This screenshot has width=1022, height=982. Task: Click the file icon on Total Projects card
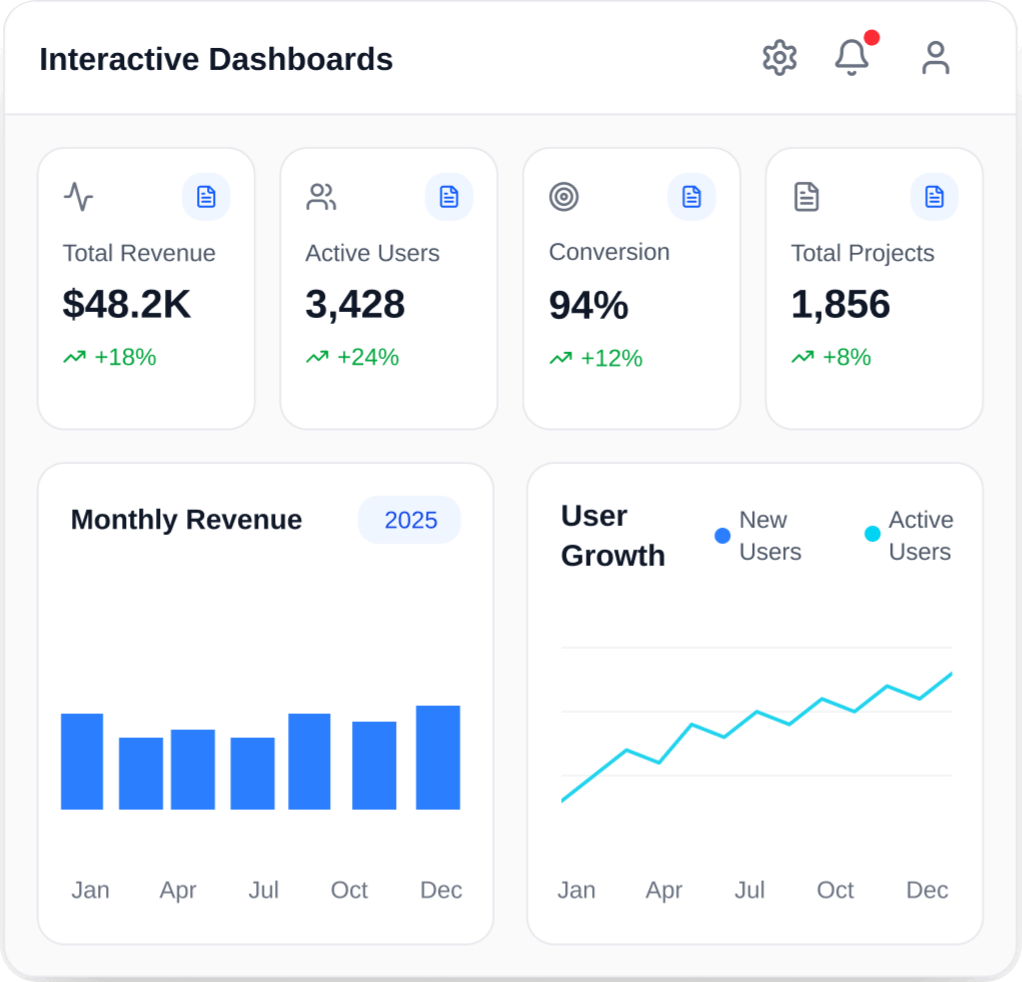tap(806, 197)
